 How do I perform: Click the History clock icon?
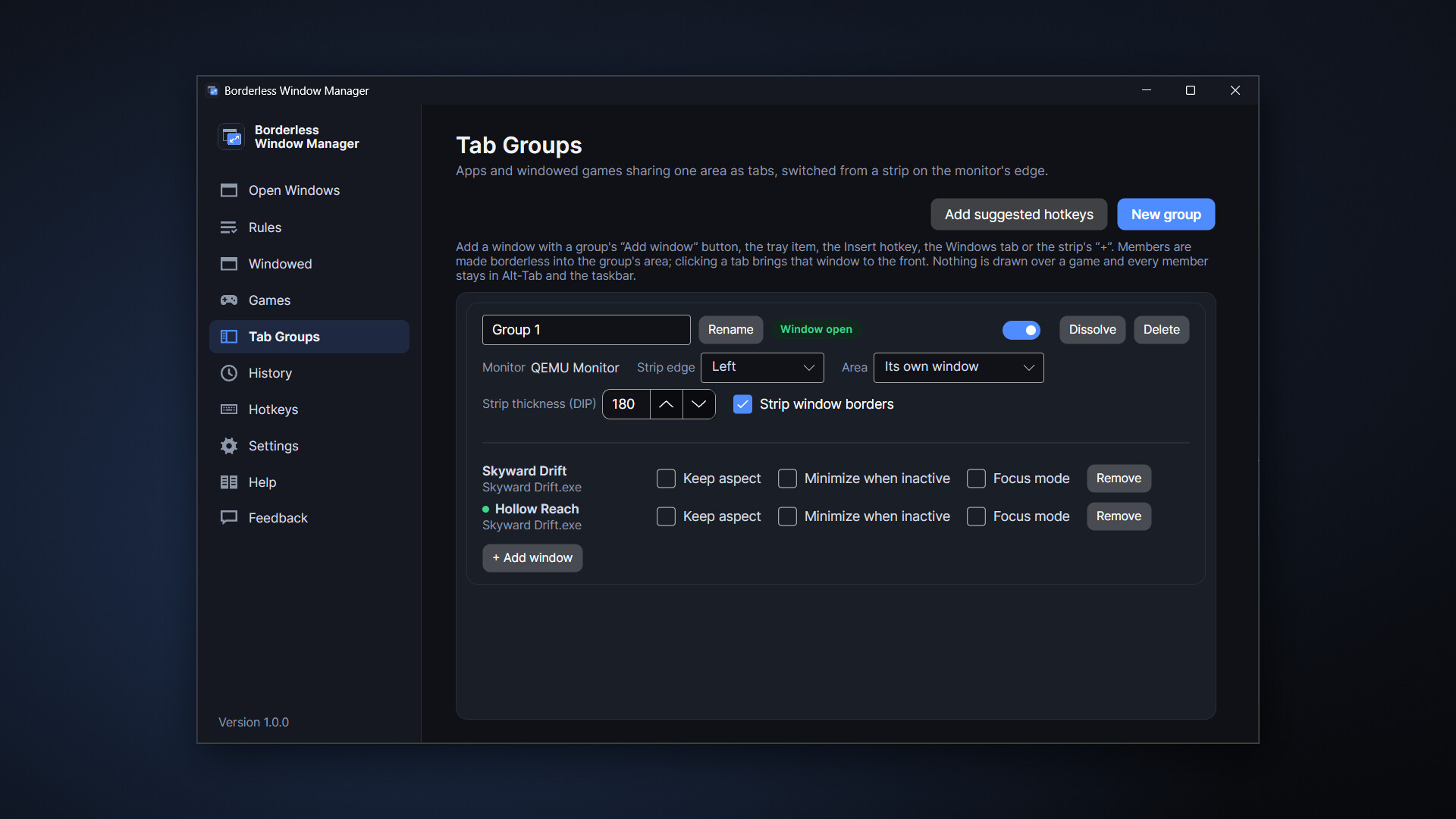point(228,373)
